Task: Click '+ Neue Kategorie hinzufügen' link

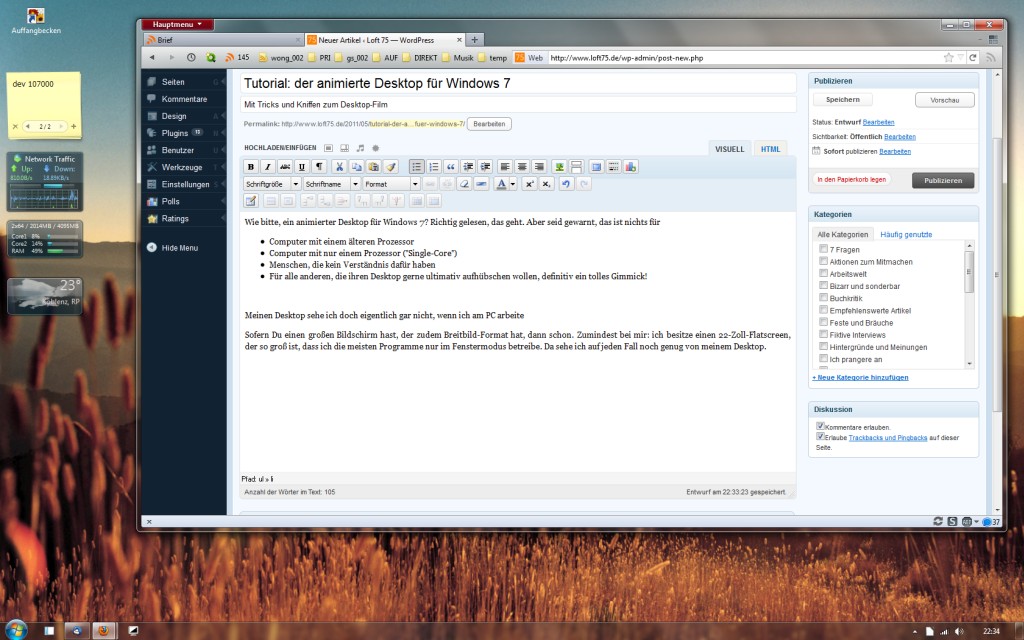Action: pos(860,378)
